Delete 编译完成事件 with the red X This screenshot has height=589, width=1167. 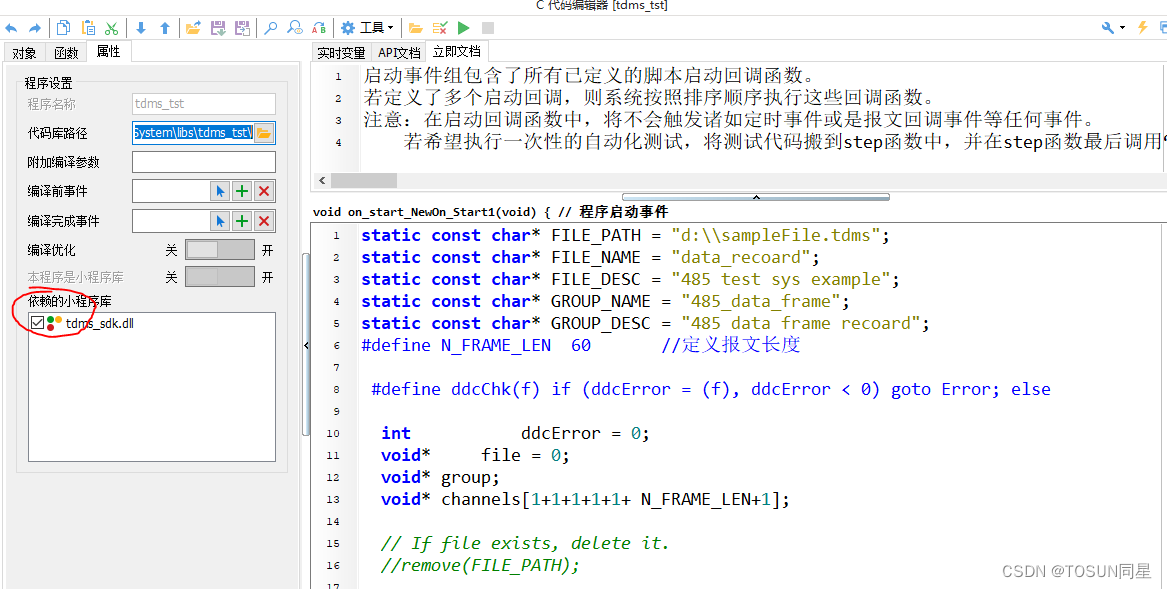[263, 221]
